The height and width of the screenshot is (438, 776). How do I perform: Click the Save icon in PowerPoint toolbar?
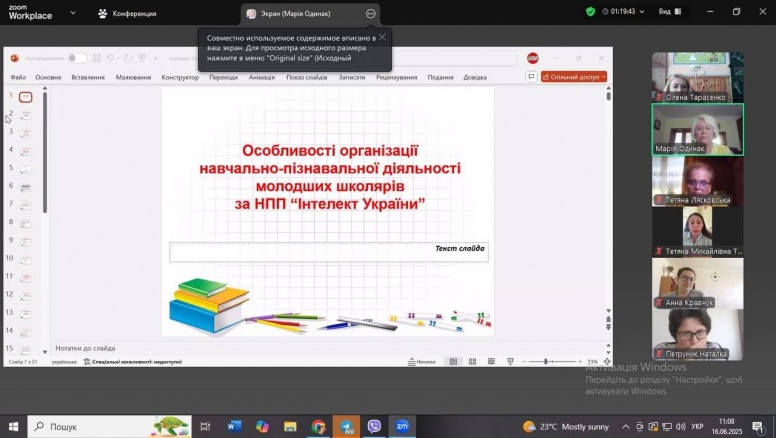coord(97,58)
